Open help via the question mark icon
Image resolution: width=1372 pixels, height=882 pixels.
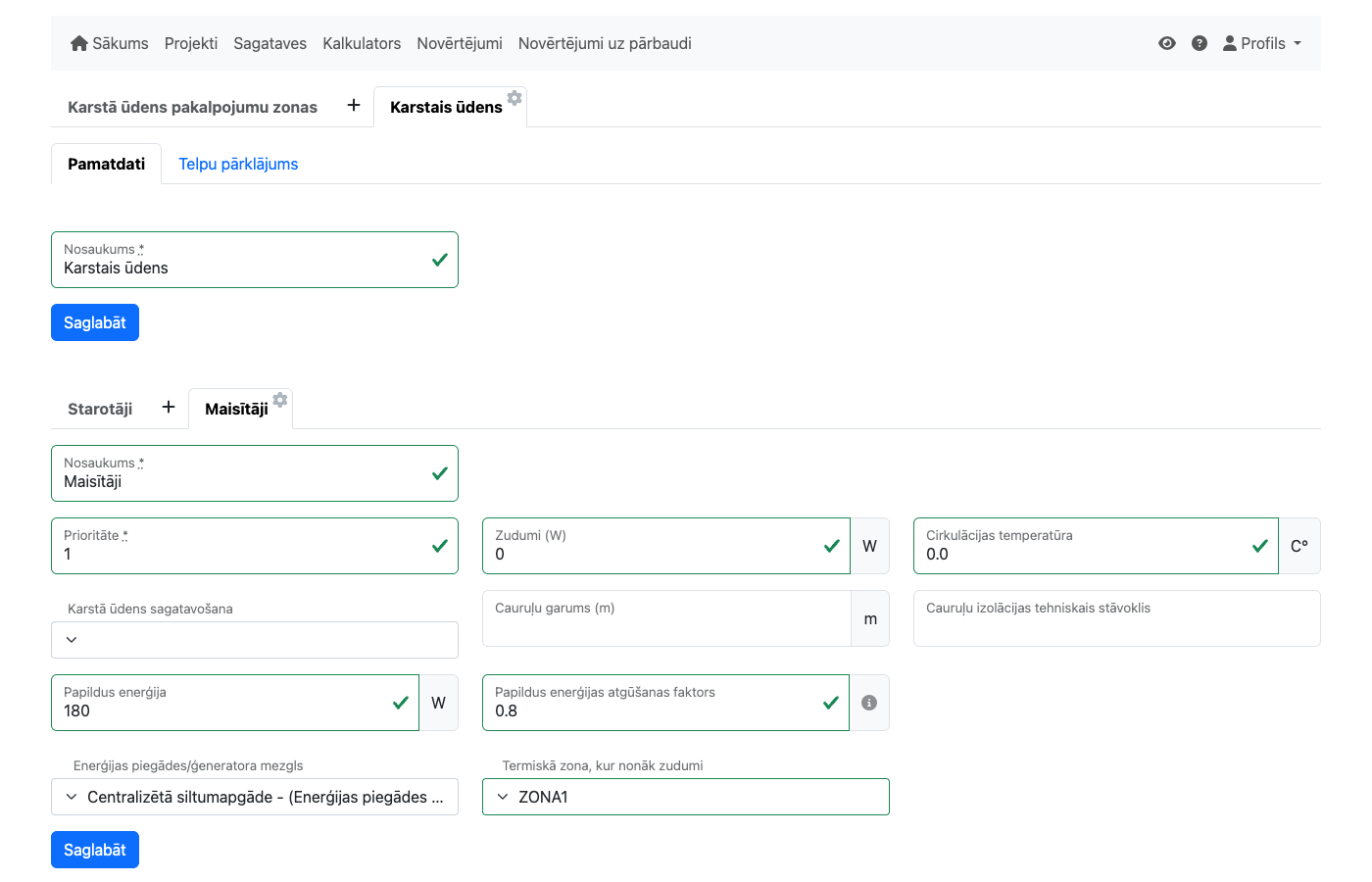(1199, 43)
